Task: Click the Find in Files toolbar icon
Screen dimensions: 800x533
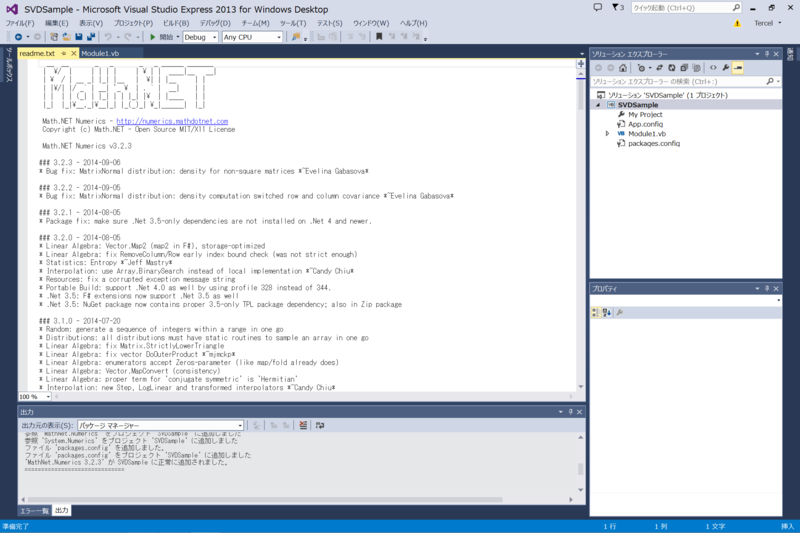Action: coord(295,37)
